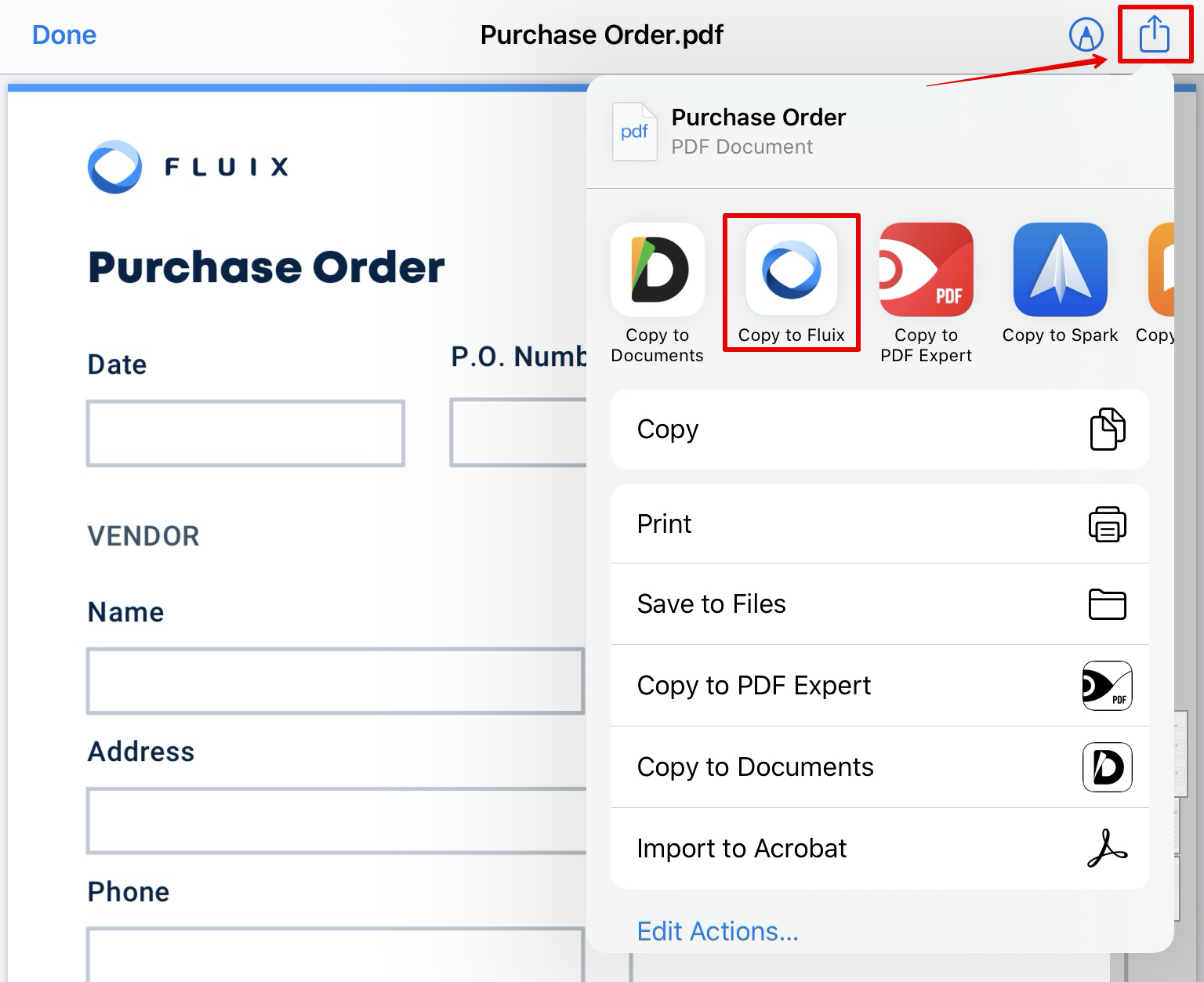The width and height of the screenshot is (1204, 982).
Task: Click the vendor Phone field
Action: click(335, 955)
